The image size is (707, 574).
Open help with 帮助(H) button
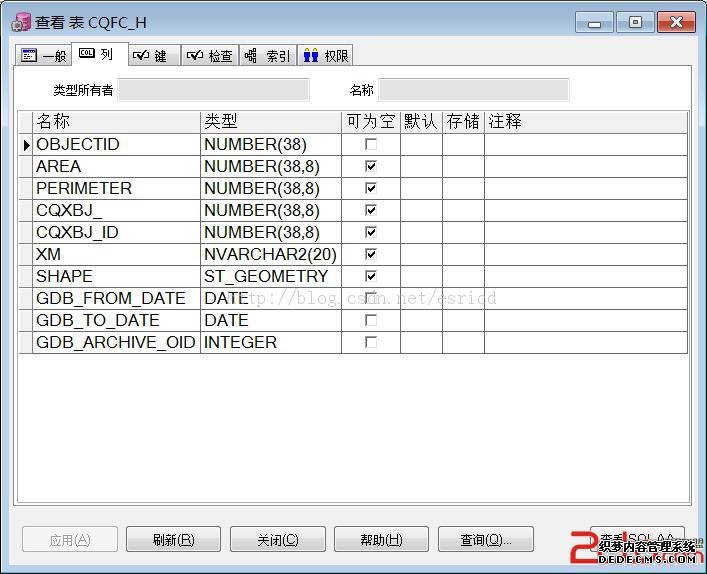382,540
